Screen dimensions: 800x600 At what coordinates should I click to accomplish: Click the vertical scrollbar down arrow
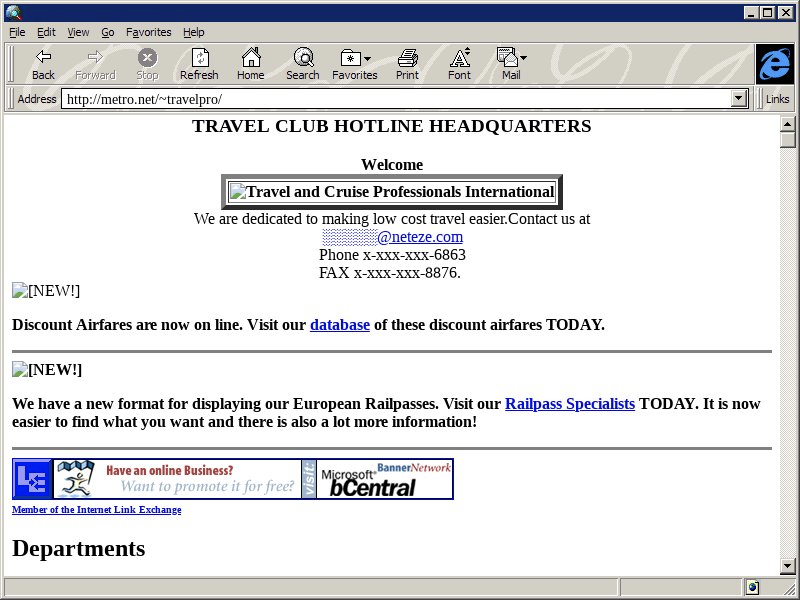[x=788, y=568]
